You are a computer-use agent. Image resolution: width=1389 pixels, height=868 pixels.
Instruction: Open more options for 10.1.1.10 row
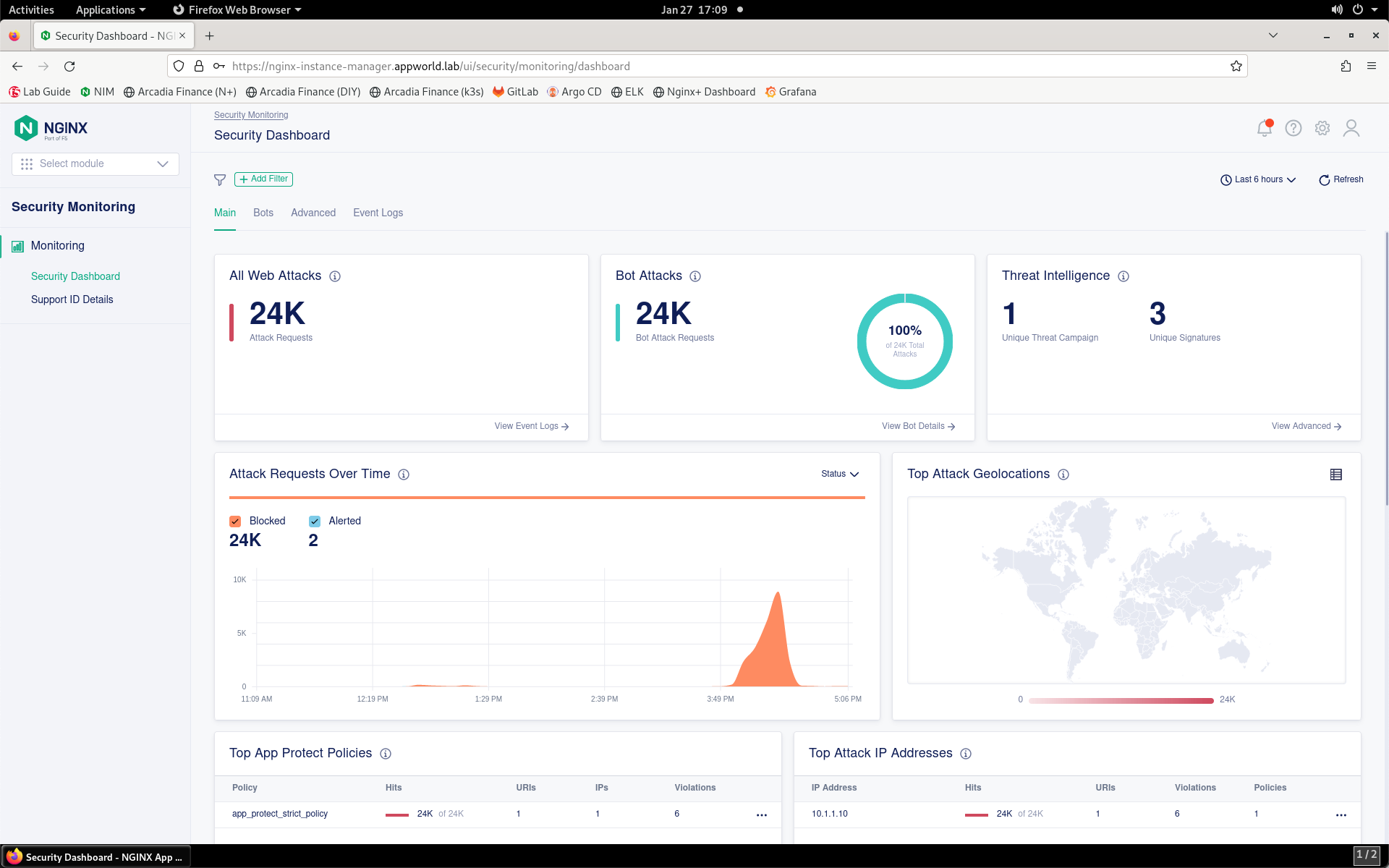pyautogui.click(x=1341, y=815)
